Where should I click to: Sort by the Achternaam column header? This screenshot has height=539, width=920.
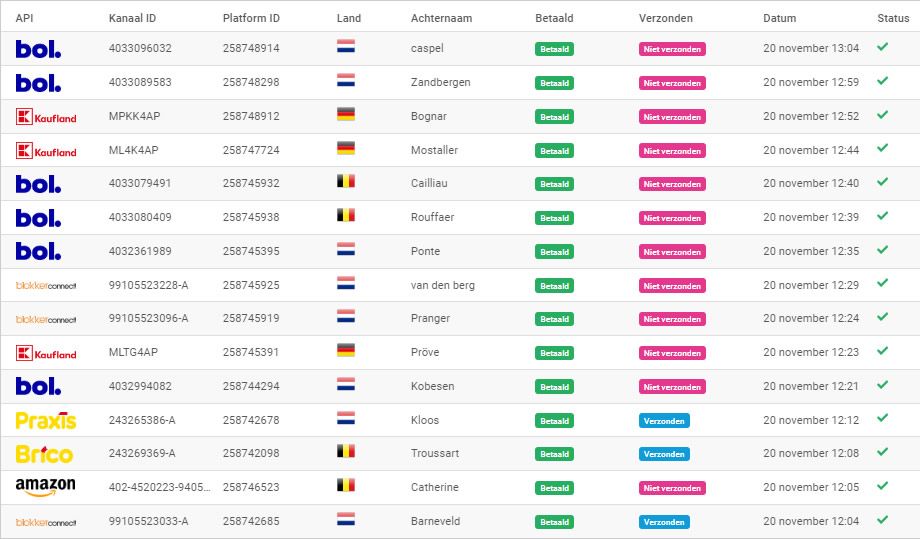tap(441, 18)
